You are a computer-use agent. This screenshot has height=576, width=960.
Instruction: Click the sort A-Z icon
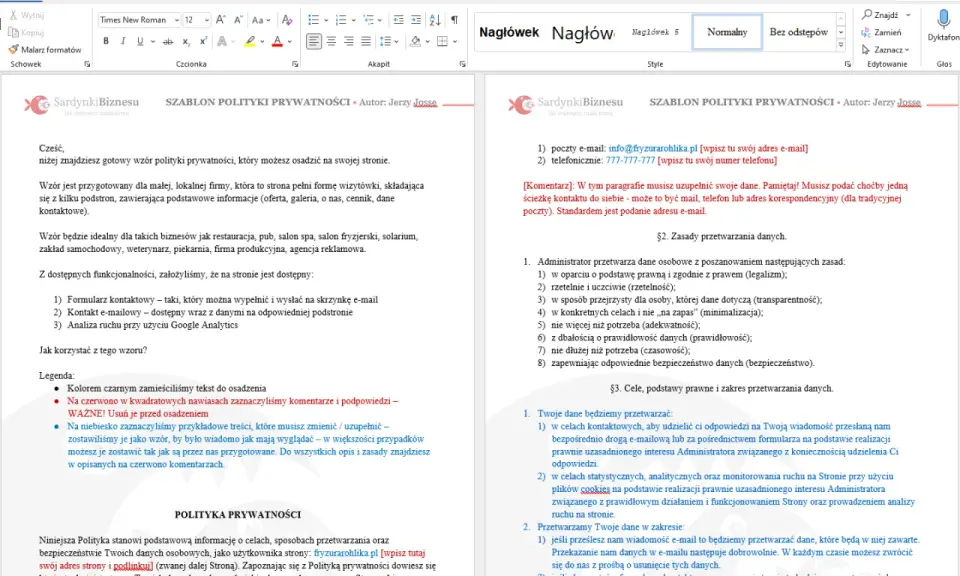click(x=435, y=20)
